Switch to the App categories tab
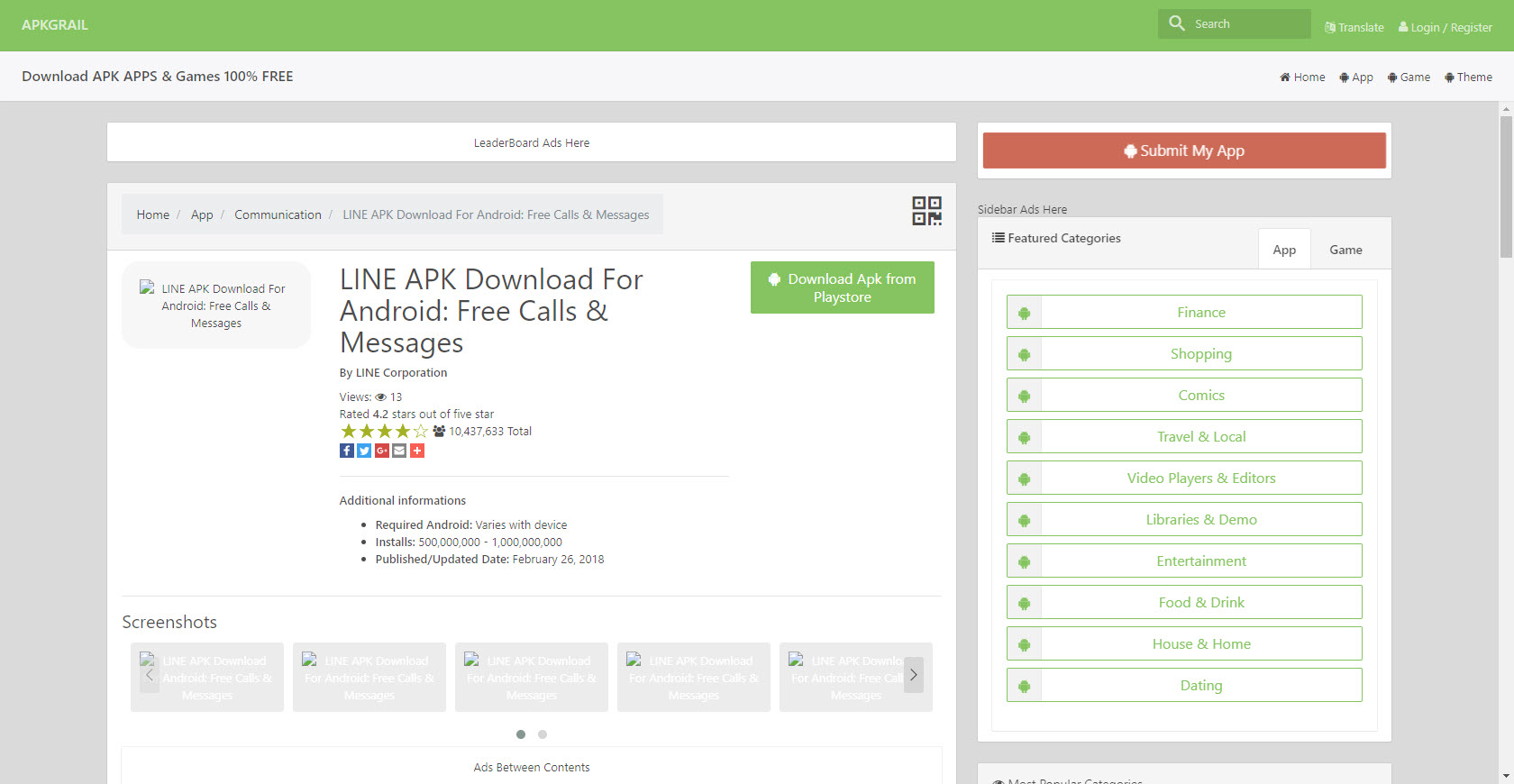This screenshot has width=1514, height=784. tap(1284, 250)
